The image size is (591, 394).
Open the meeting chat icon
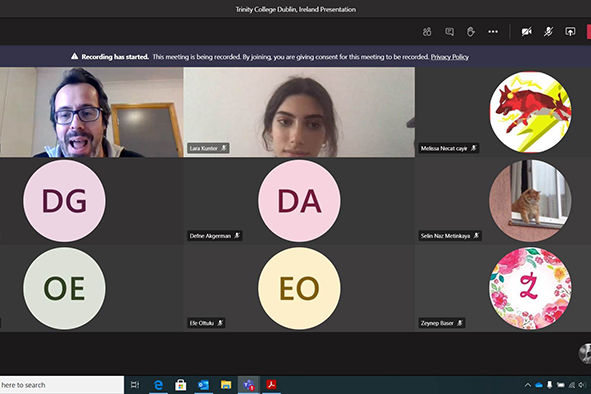(x=449, y=32)
